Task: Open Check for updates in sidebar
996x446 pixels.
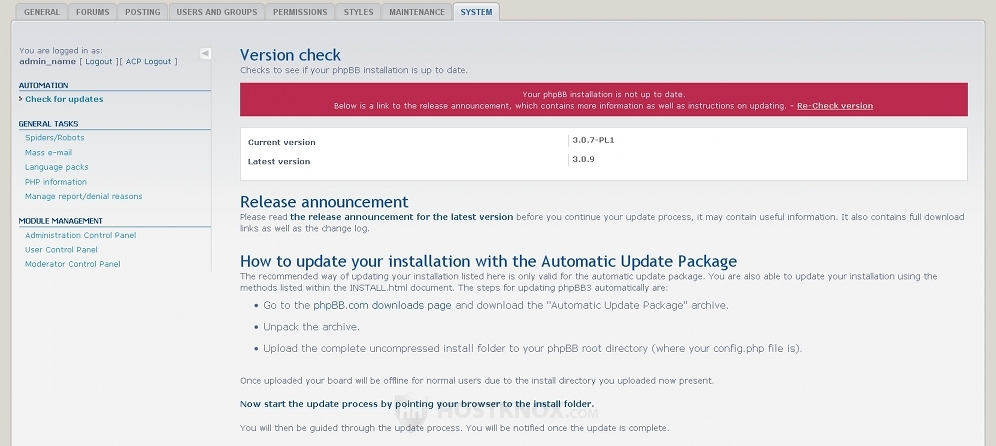Action: point(64,99)
